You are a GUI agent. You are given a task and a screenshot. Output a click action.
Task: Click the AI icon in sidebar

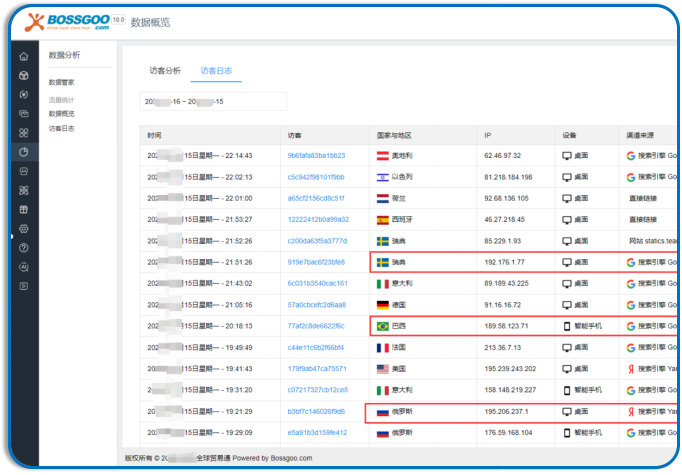(x=24, y=266)
